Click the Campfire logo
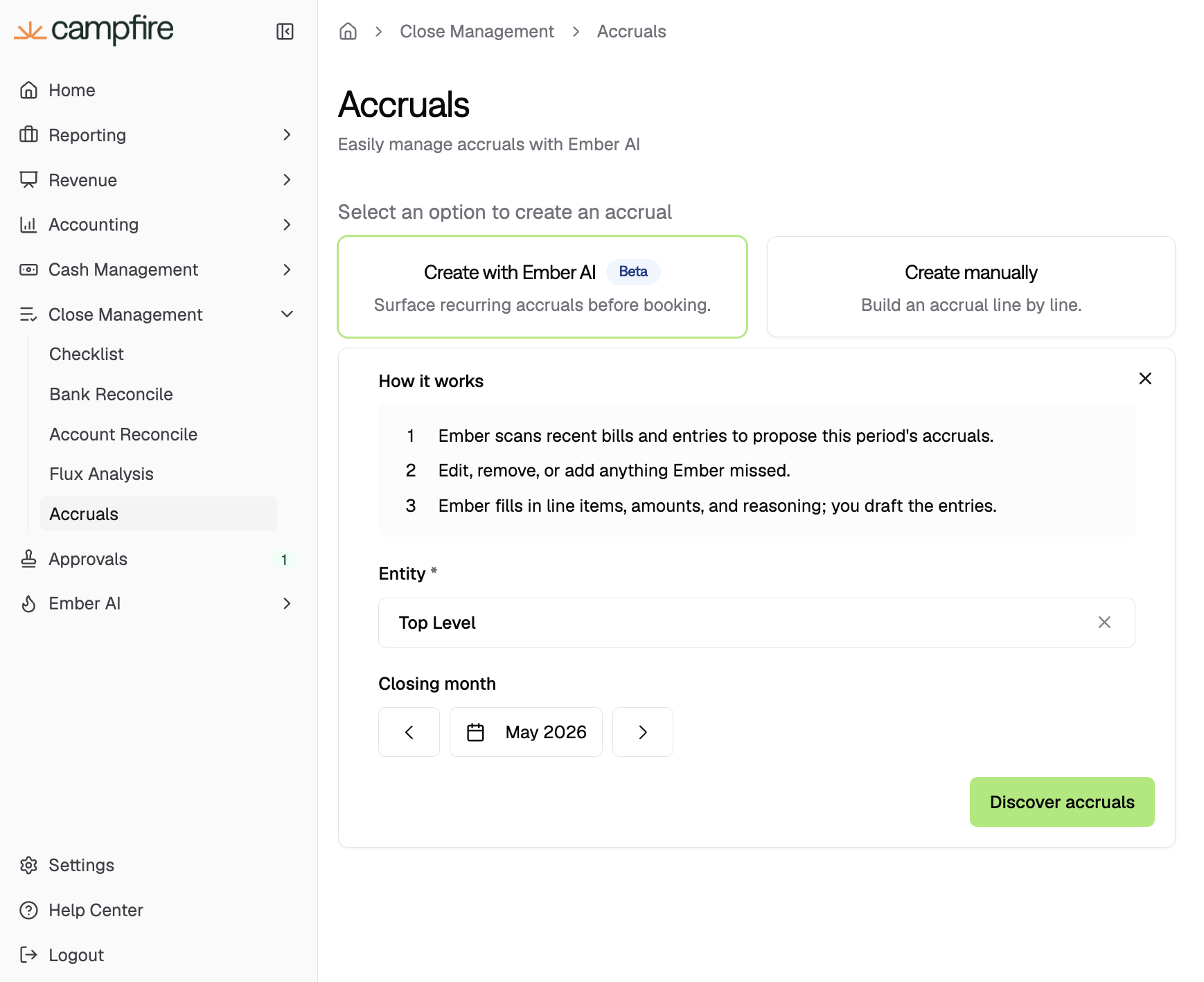Image resolution: width=1204 pixels, height=982 pixels. point(94,30)
